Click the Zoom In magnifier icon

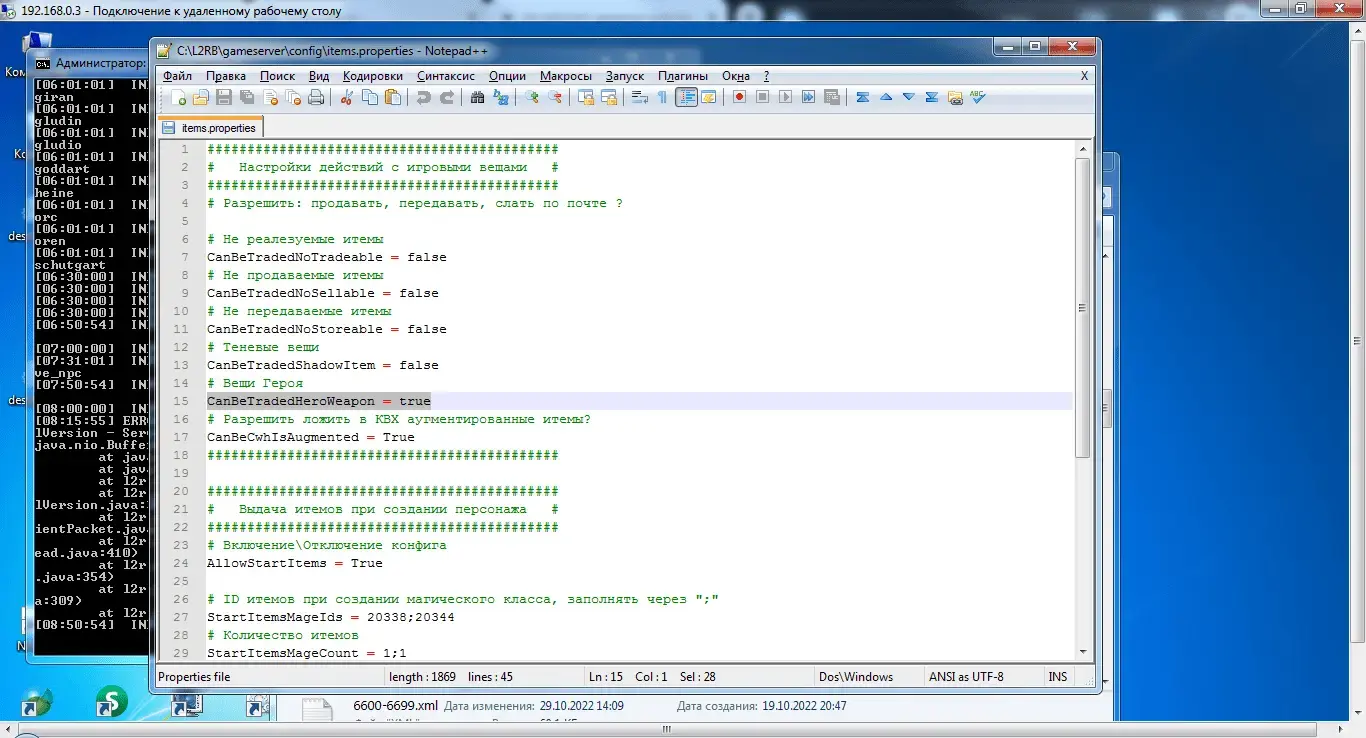tap(531, 97)
